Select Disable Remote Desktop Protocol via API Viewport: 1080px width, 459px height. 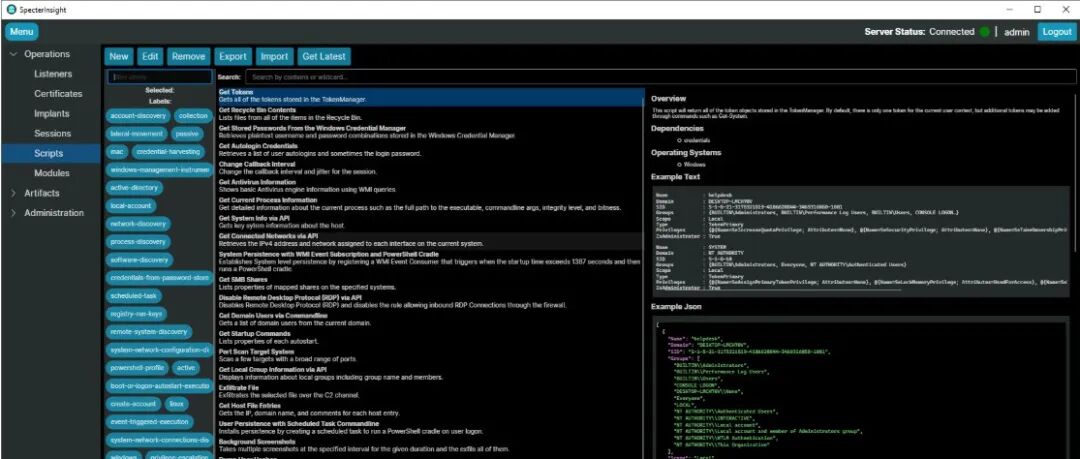(430, 301)
